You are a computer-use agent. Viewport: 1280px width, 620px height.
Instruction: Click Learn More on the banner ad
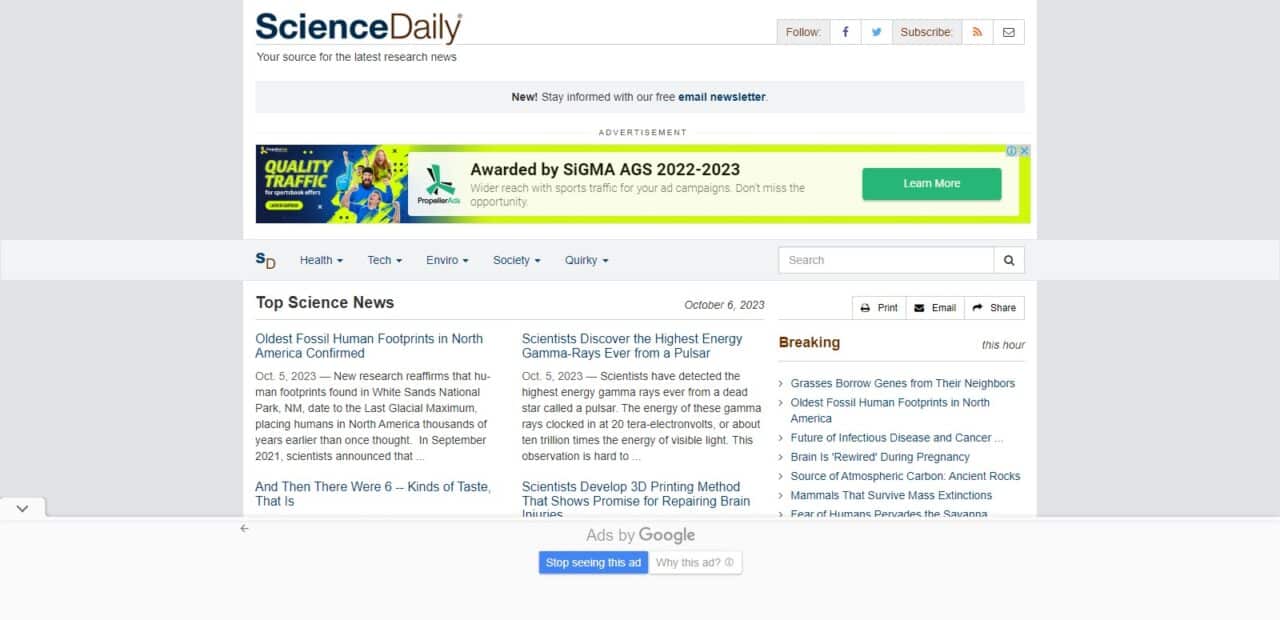pos(932,184)
